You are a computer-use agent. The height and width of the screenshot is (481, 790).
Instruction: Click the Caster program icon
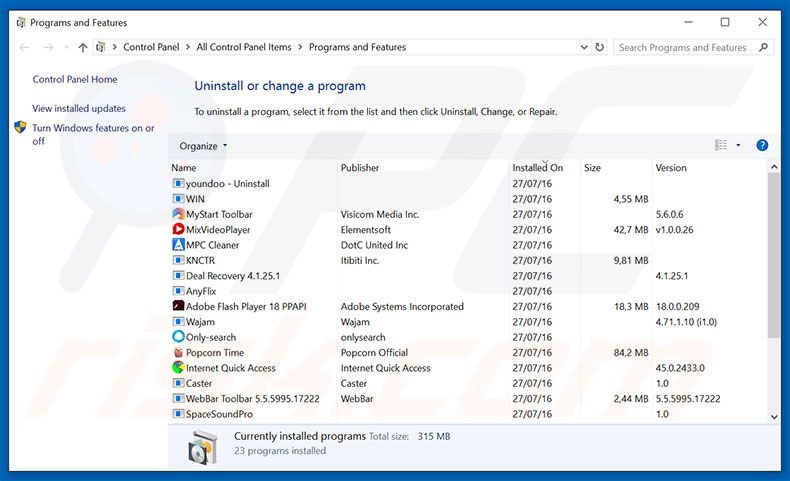178,383
